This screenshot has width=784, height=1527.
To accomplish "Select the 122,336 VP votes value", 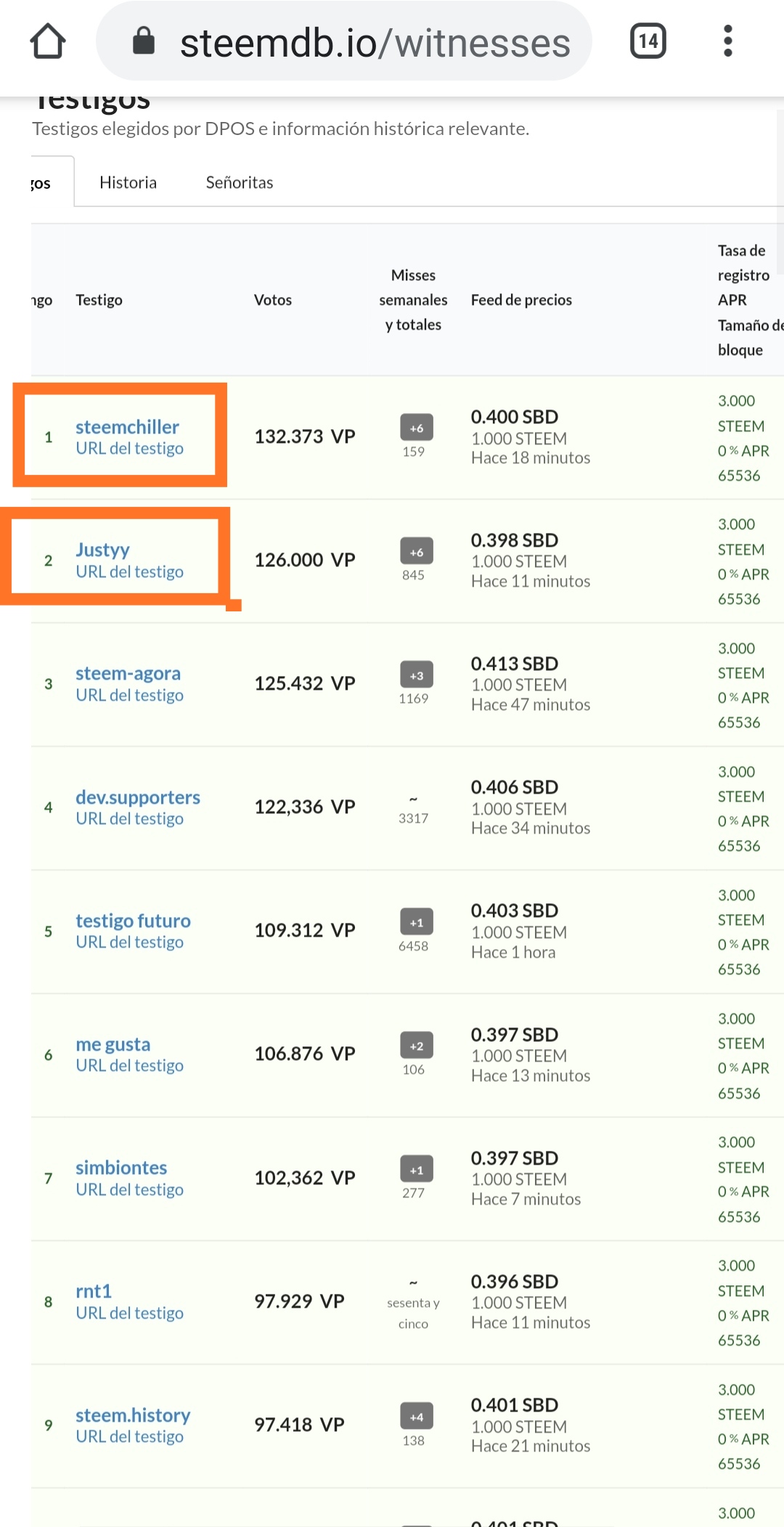I will [305, 807].
